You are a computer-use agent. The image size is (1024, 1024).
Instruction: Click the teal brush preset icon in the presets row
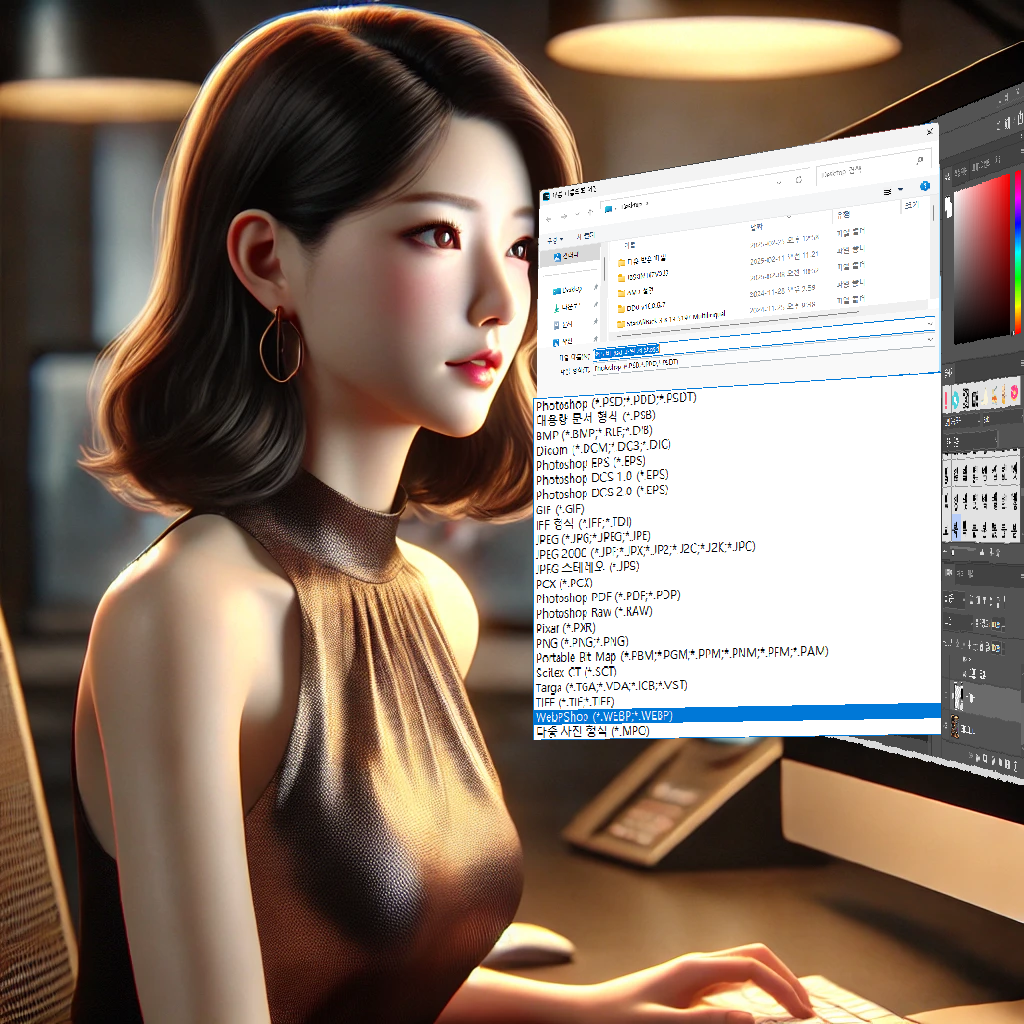click(x=955, y=399)
